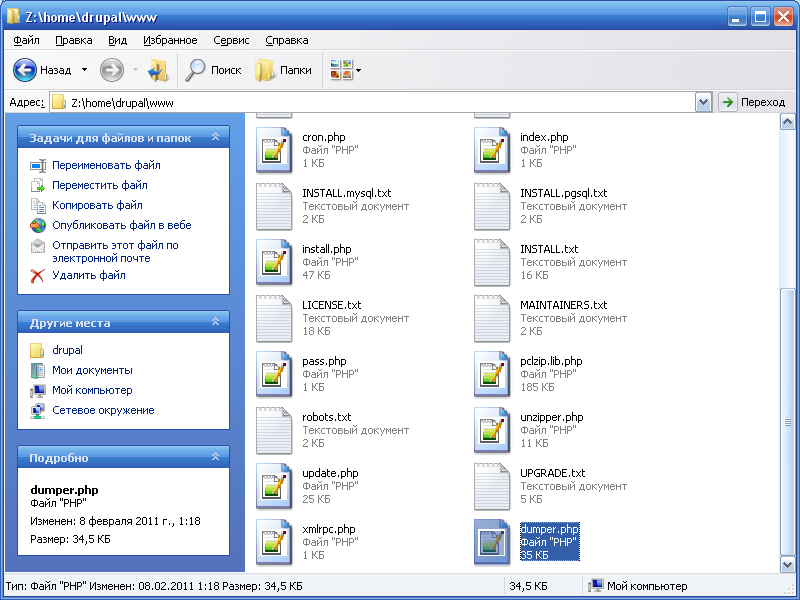This screenshot has width=800, height=600.
Task: Select the xmlrpc.php file icon
Action: [x=274, y=542]
